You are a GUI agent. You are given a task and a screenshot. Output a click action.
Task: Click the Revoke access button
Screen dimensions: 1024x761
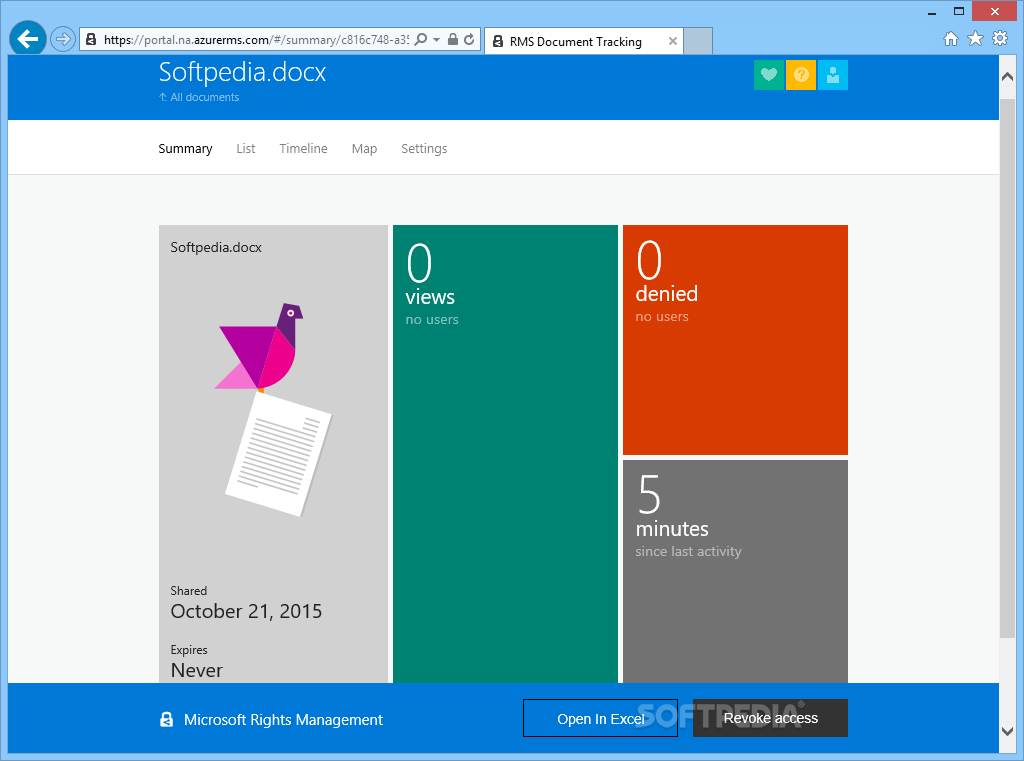coord(771,718)
